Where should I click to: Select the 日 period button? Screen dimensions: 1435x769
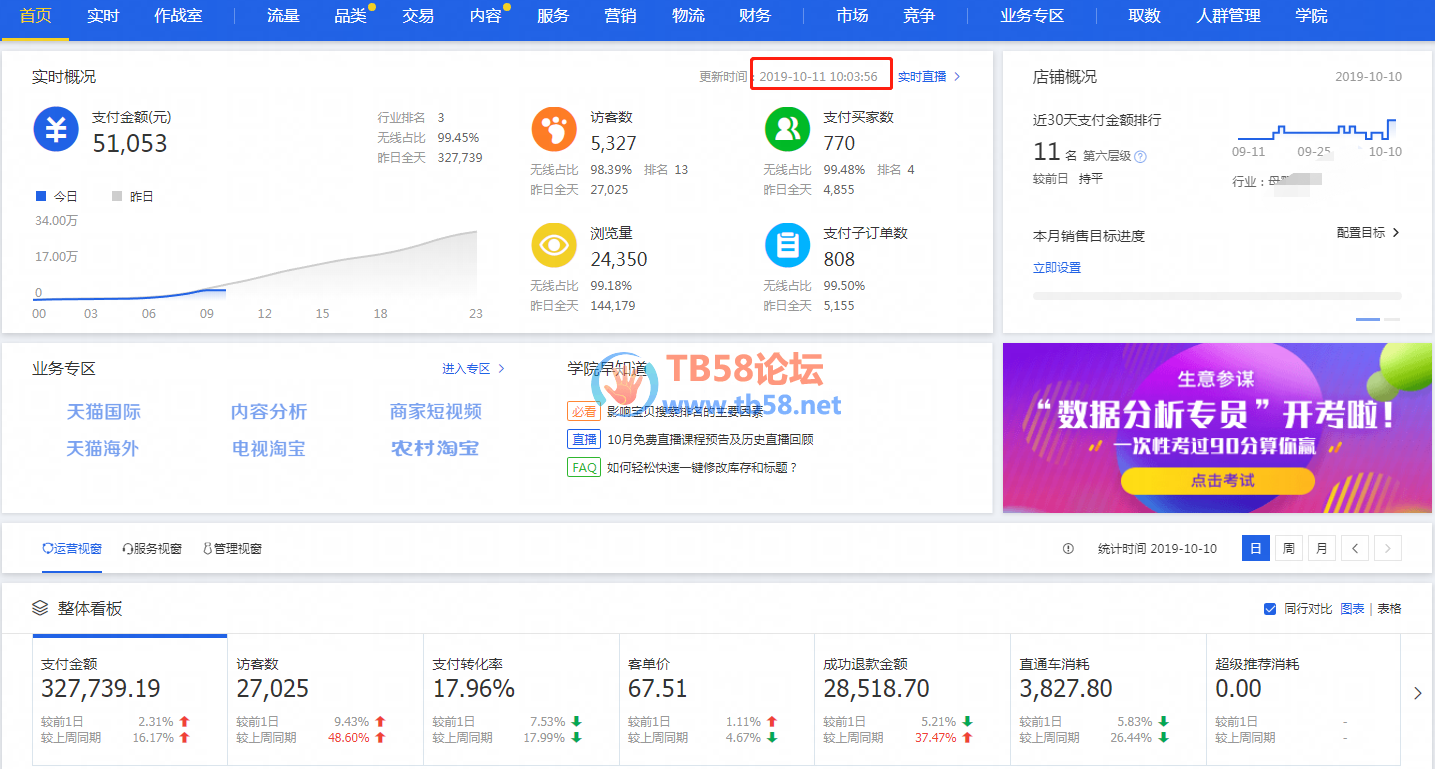pos(1256,548)
